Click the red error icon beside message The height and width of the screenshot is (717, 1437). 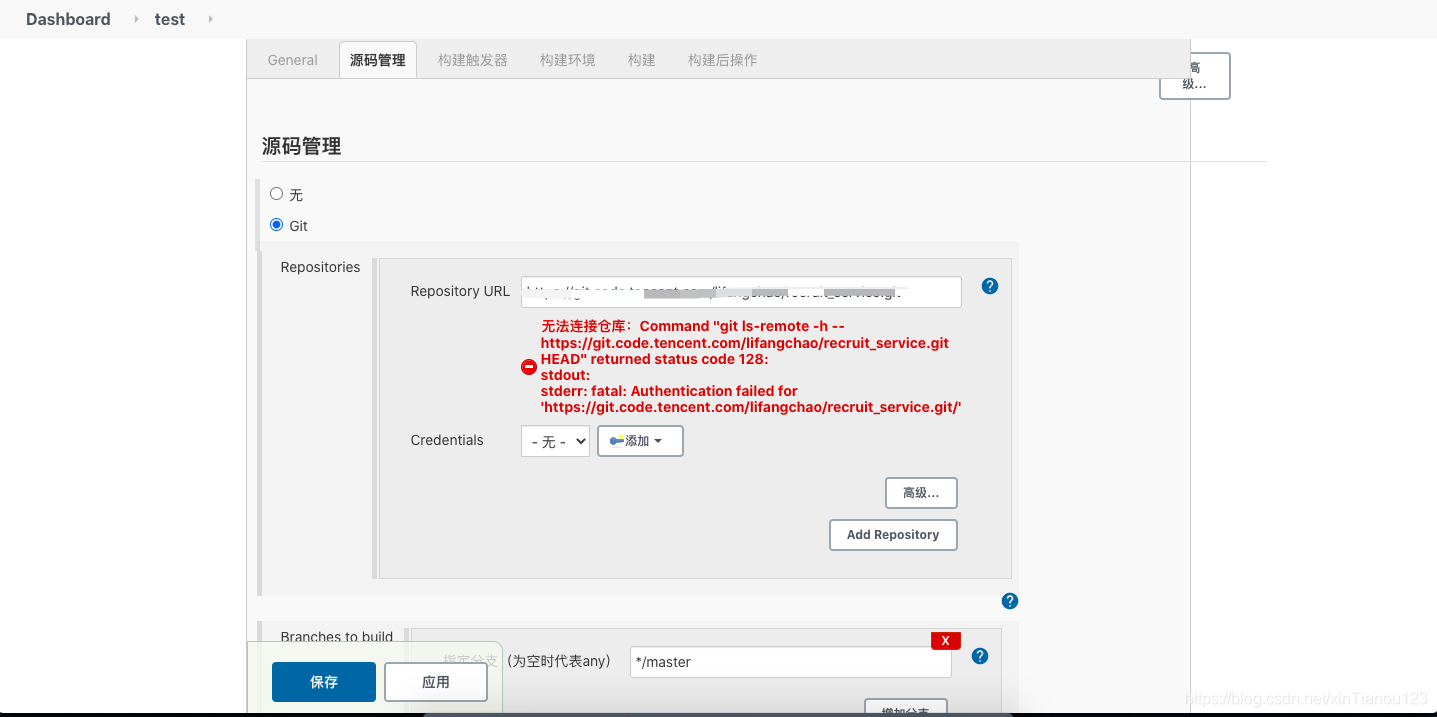pyautogui.click(x=529, y=367)
